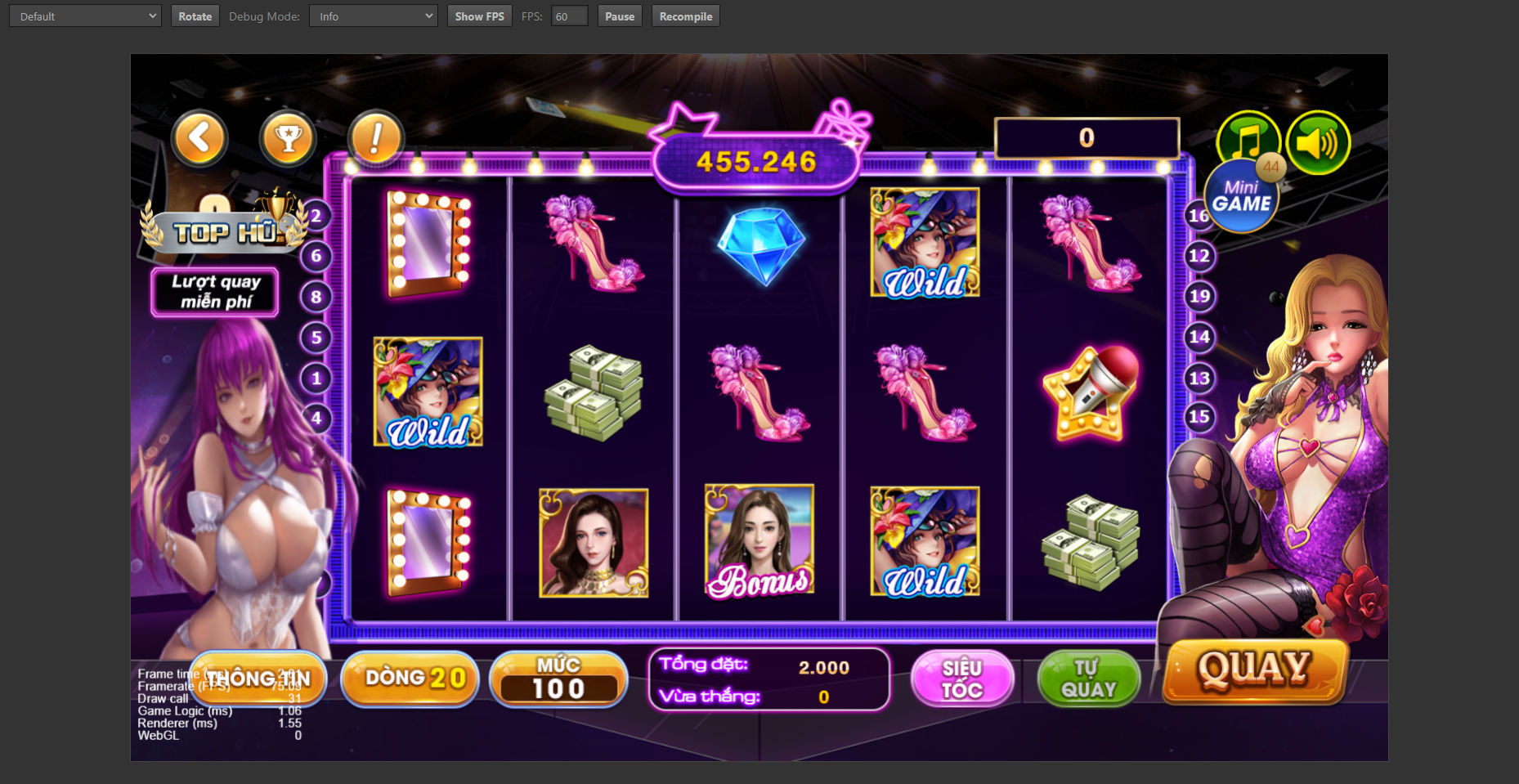Select payline number 16 marker
The width and height of the screenshot is (1519, 784).
1199,216
